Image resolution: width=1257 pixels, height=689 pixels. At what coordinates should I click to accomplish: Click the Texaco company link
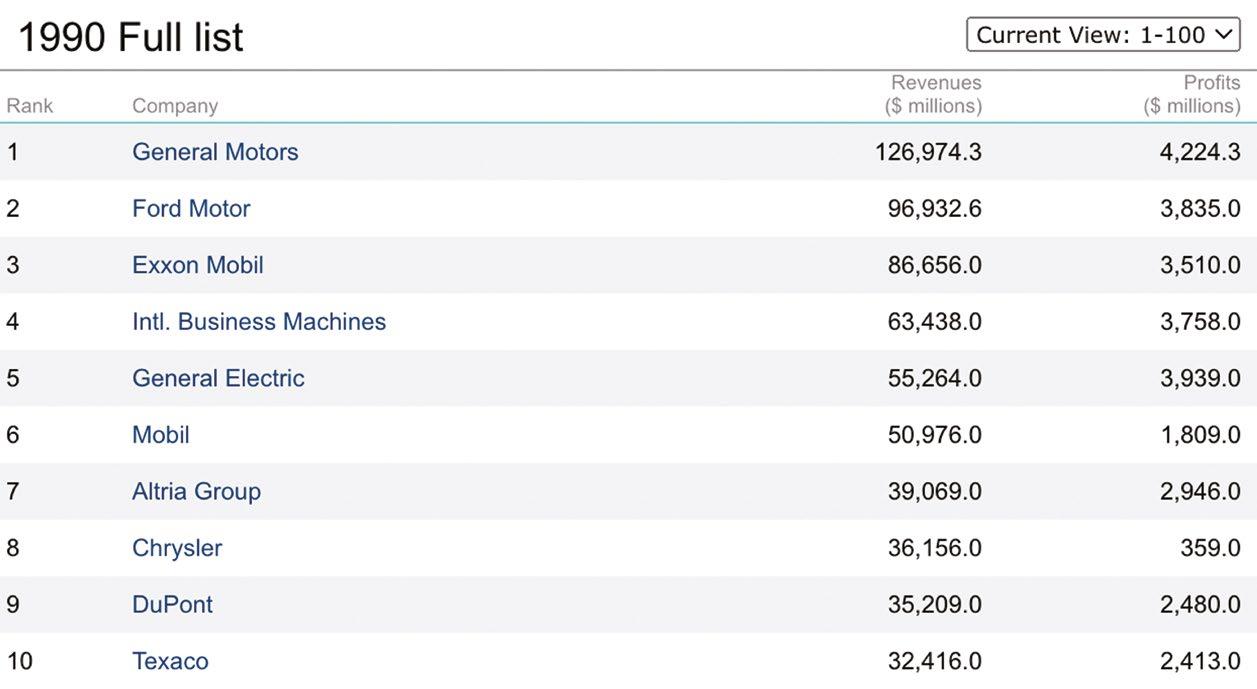170,661
